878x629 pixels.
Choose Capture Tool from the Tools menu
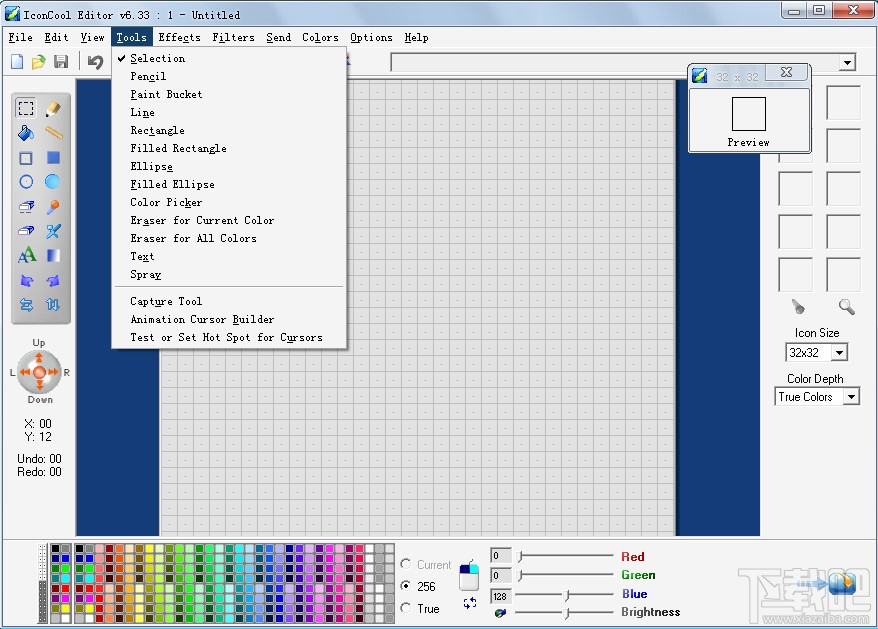click(165, 301)
